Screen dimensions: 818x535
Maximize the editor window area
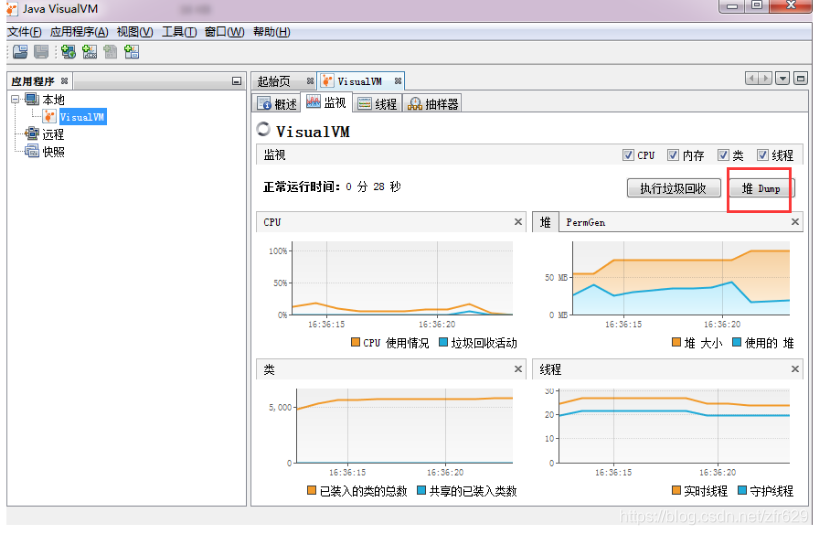pyautogui.click(x=800, y=79)
